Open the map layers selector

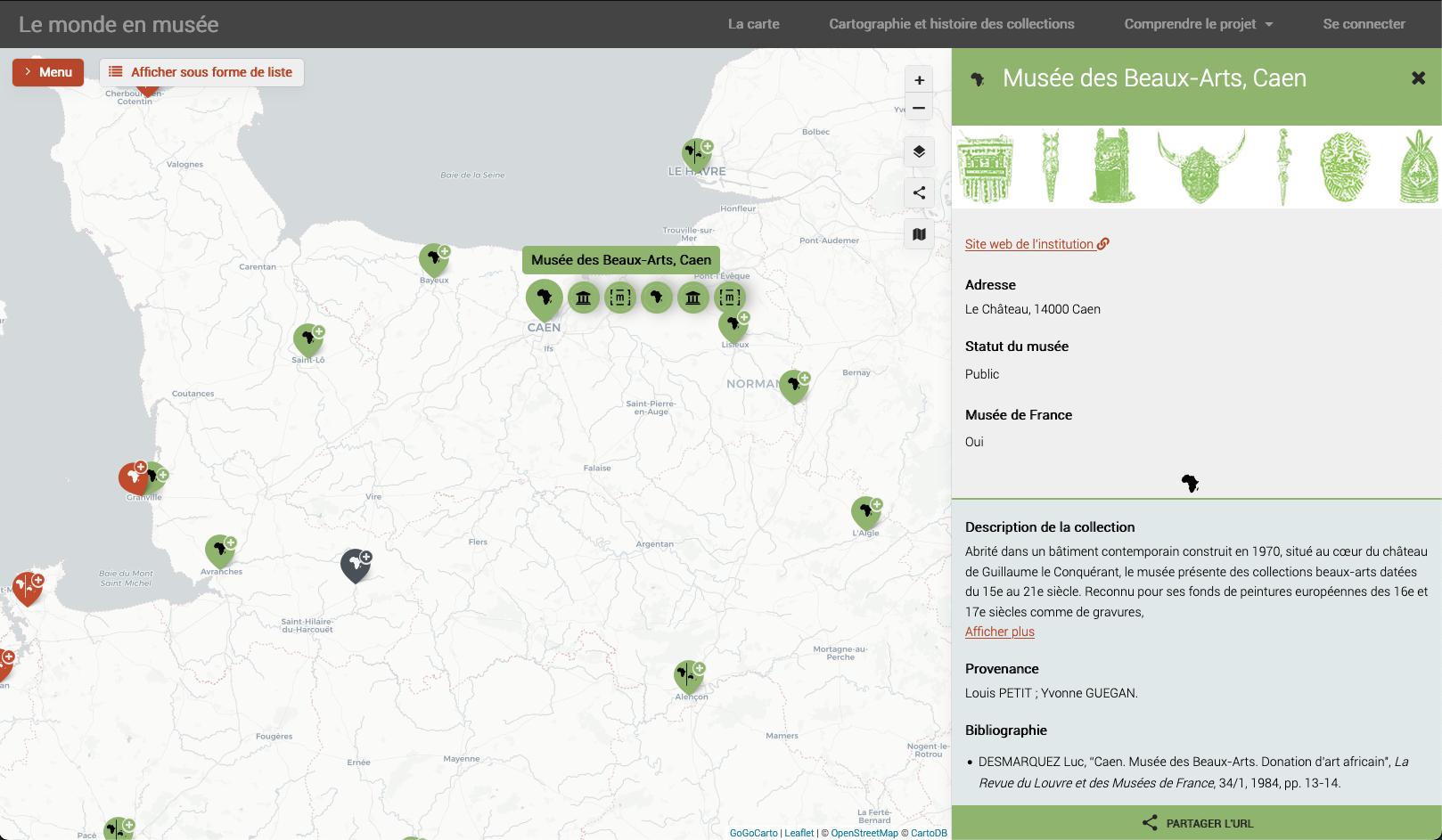click(919, 151)
